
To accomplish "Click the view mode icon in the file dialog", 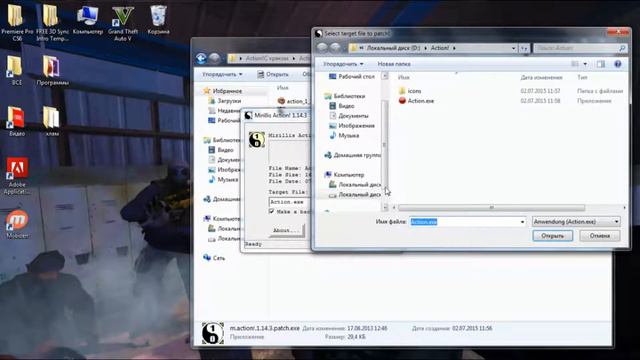I will 575,64.
